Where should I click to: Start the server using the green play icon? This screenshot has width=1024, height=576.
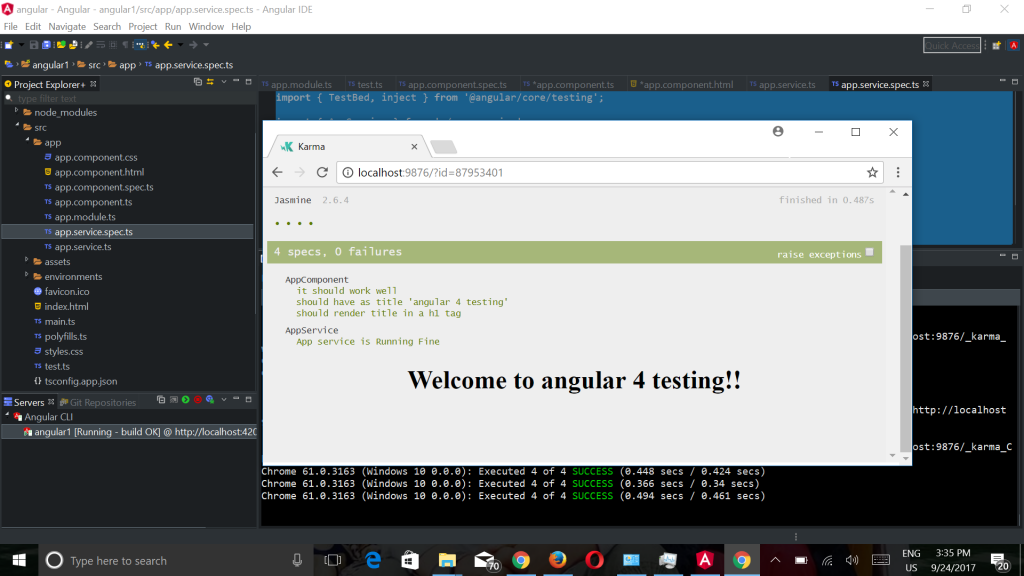pyautogui.click(x=186, y=400)
